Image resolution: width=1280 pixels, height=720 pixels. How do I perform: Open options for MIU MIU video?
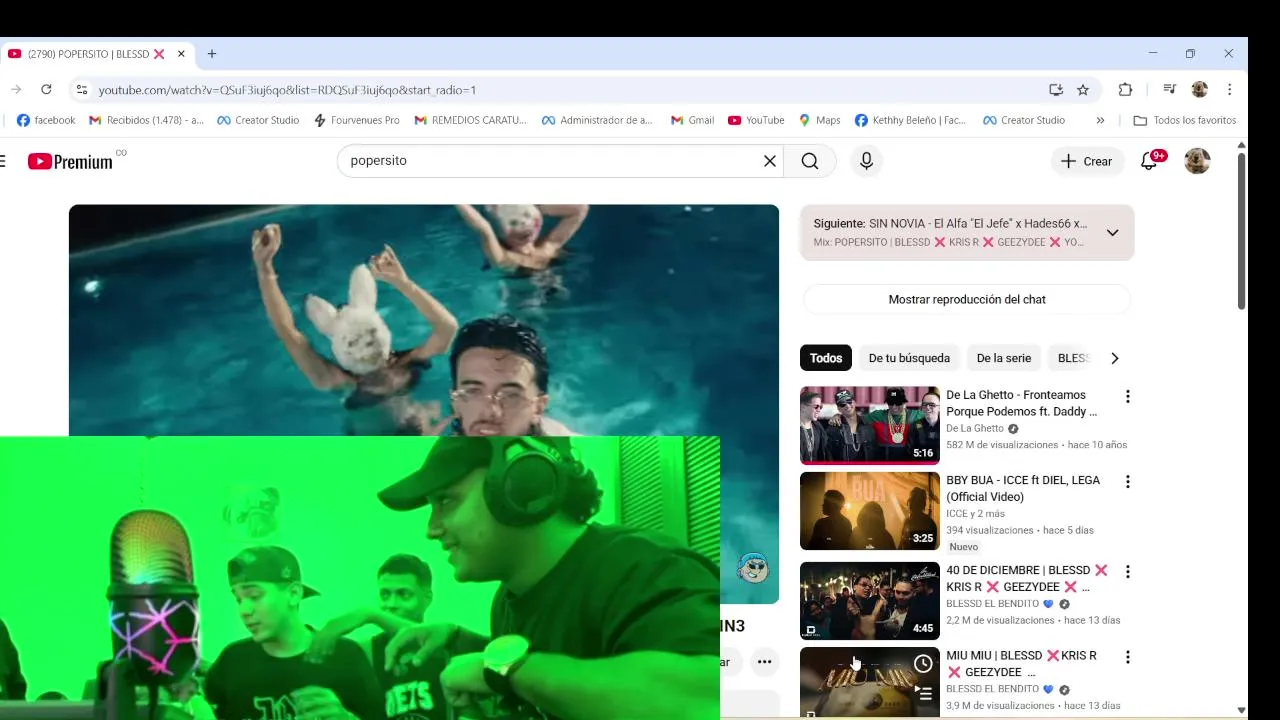(x=1127, y=657)
